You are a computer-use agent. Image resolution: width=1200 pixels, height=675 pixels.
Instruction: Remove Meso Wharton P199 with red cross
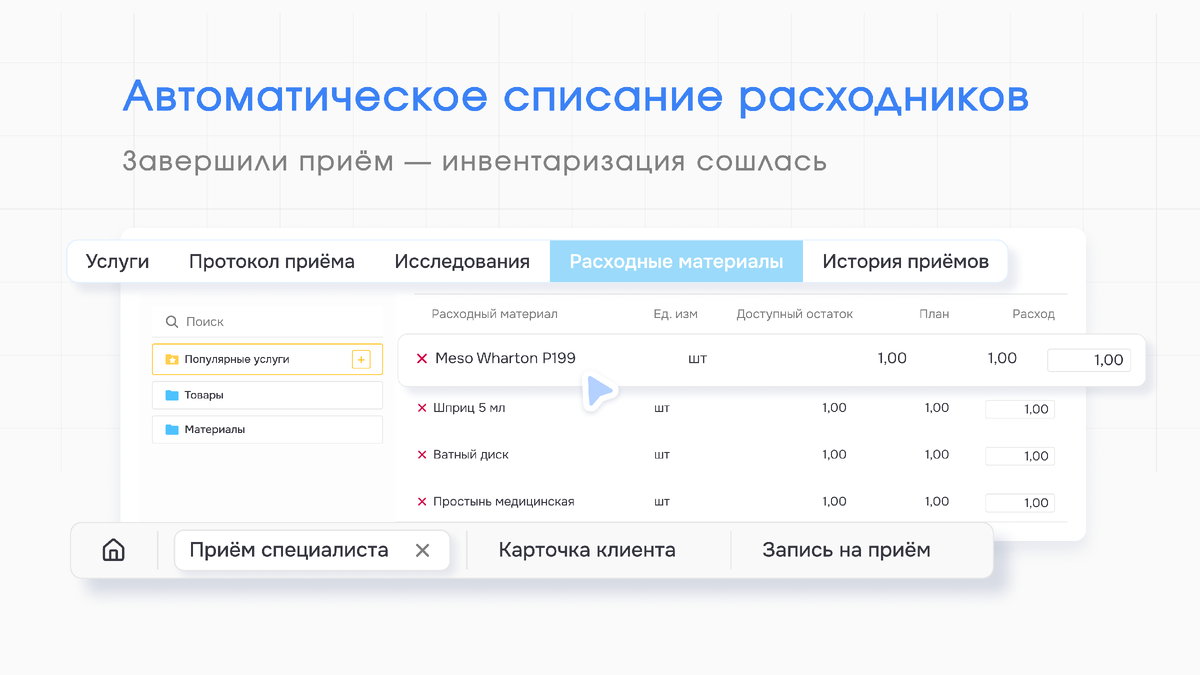(x=421, y=359)
